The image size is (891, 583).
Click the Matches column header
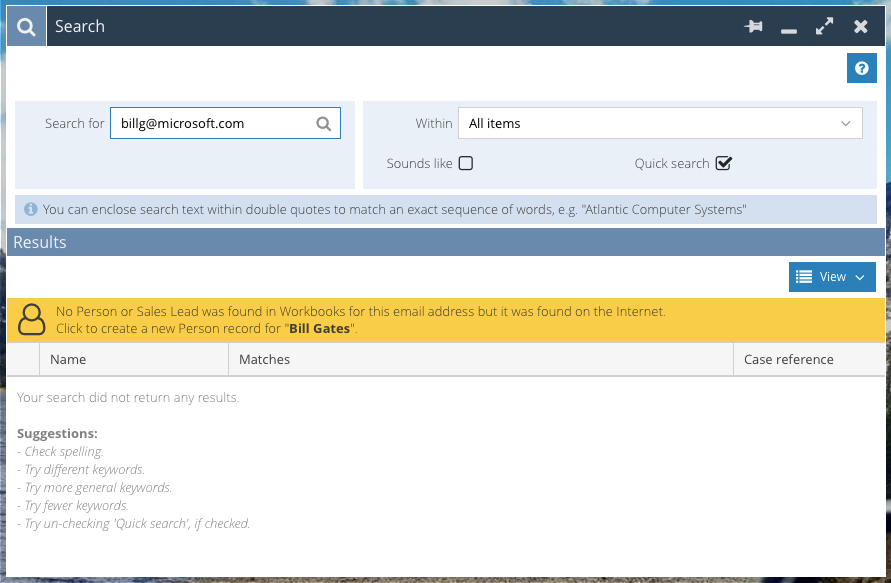click(481, 360)
